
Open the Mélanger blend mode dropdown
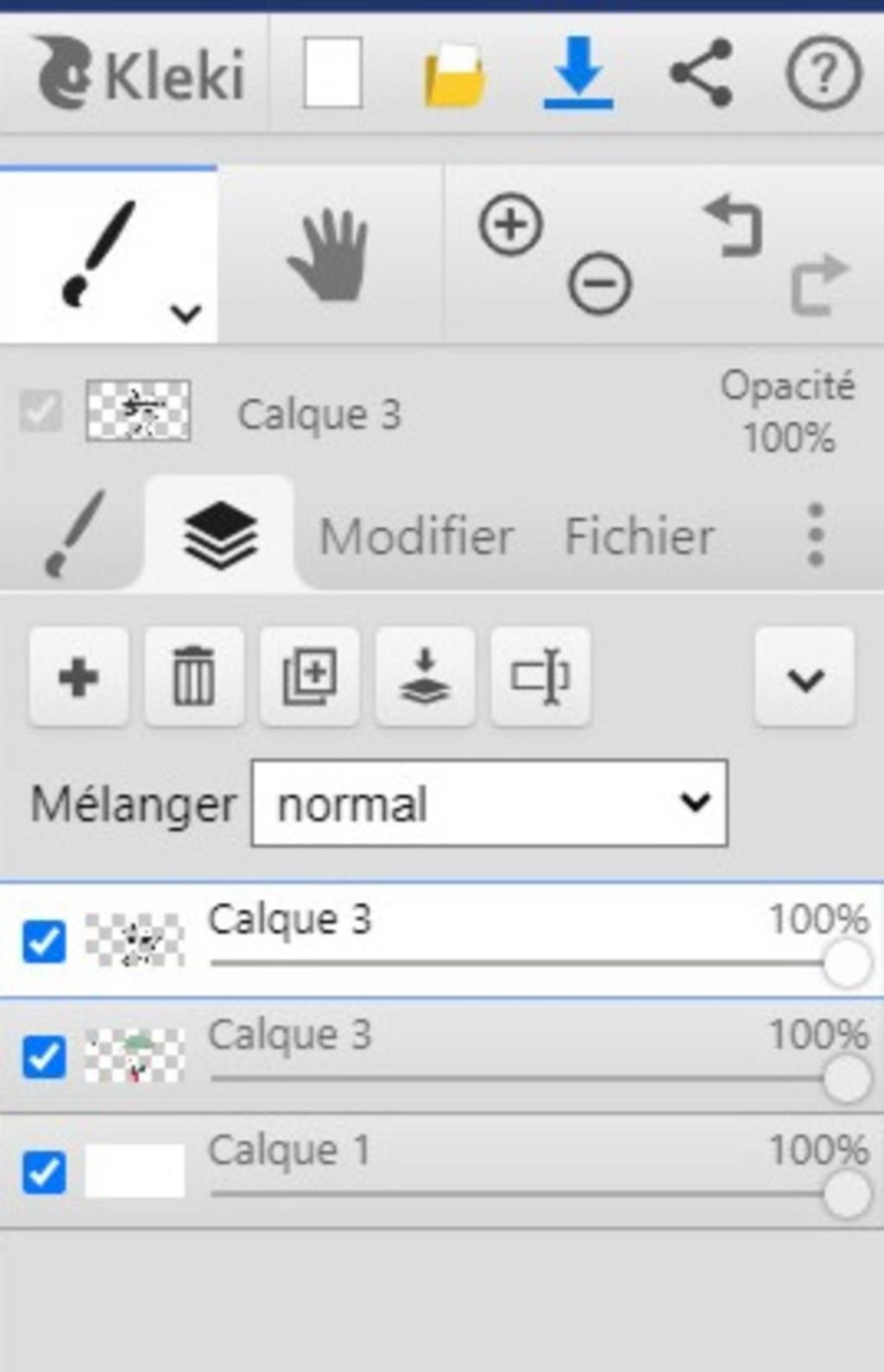coord(489,804)
